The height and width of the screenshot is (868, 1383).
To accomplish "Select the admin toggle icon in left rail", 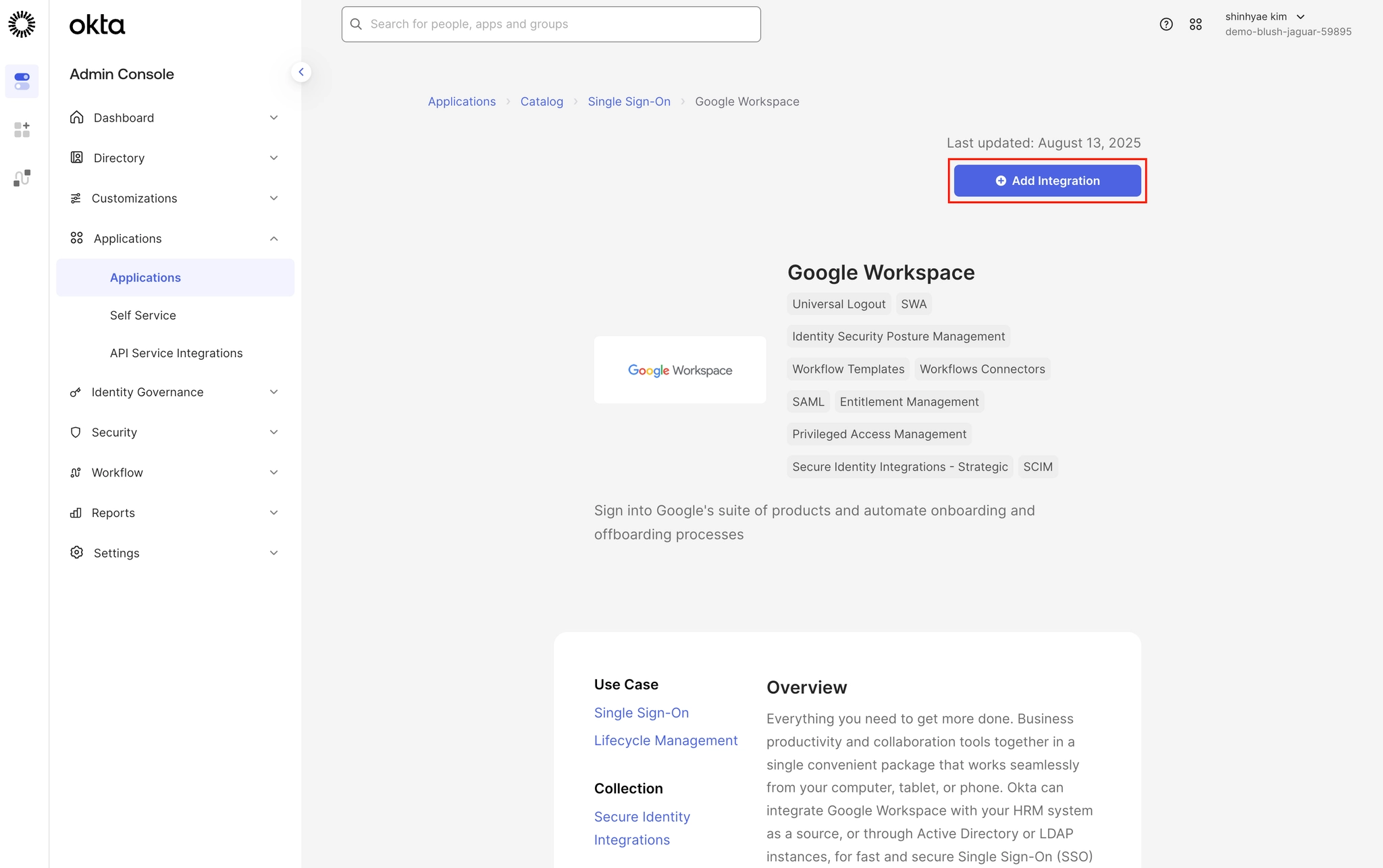I will coord(22,81).
